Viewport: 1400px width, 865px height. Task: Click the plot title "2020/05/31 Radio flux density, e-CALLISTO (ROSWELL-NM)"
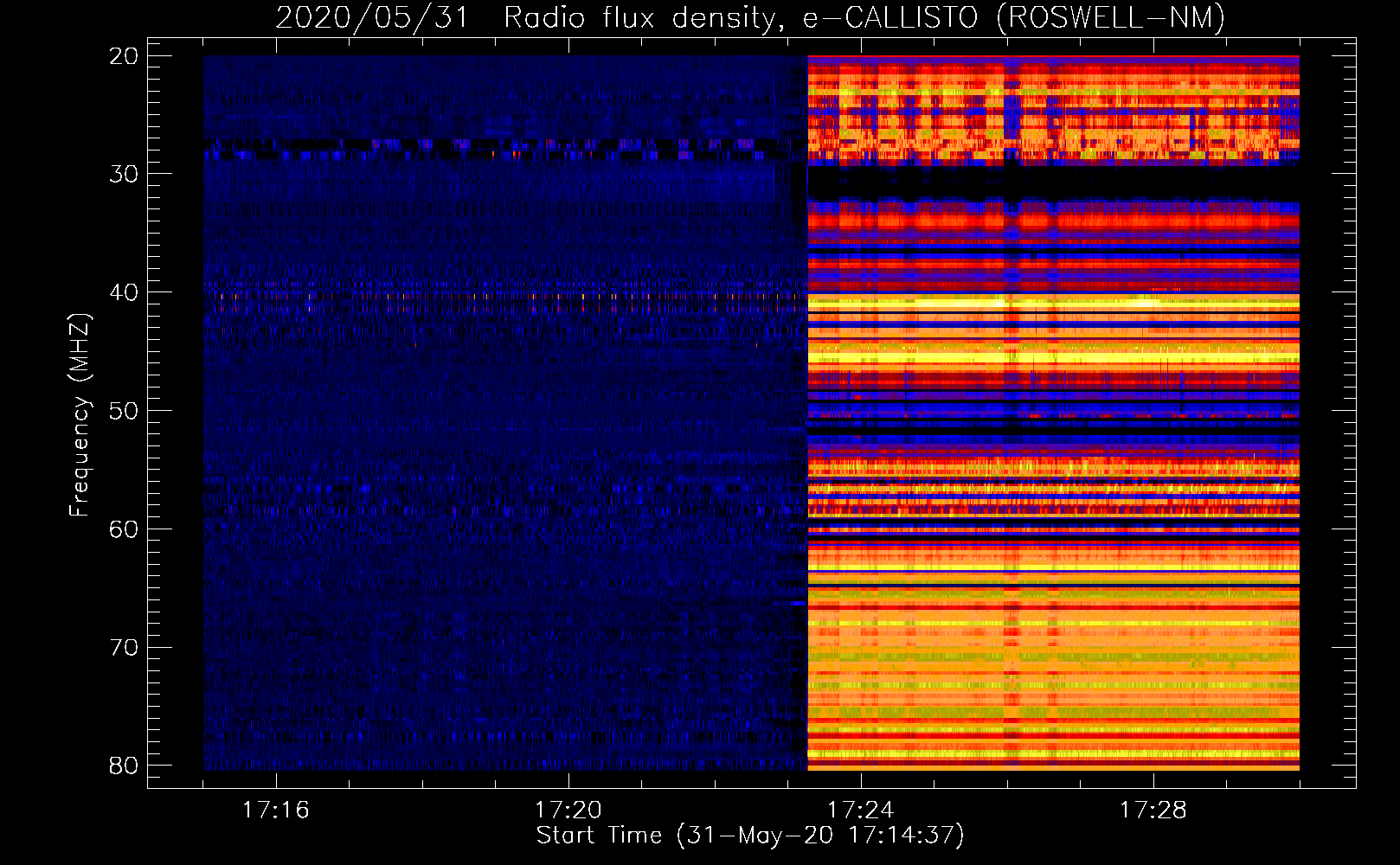pos(750,17)
